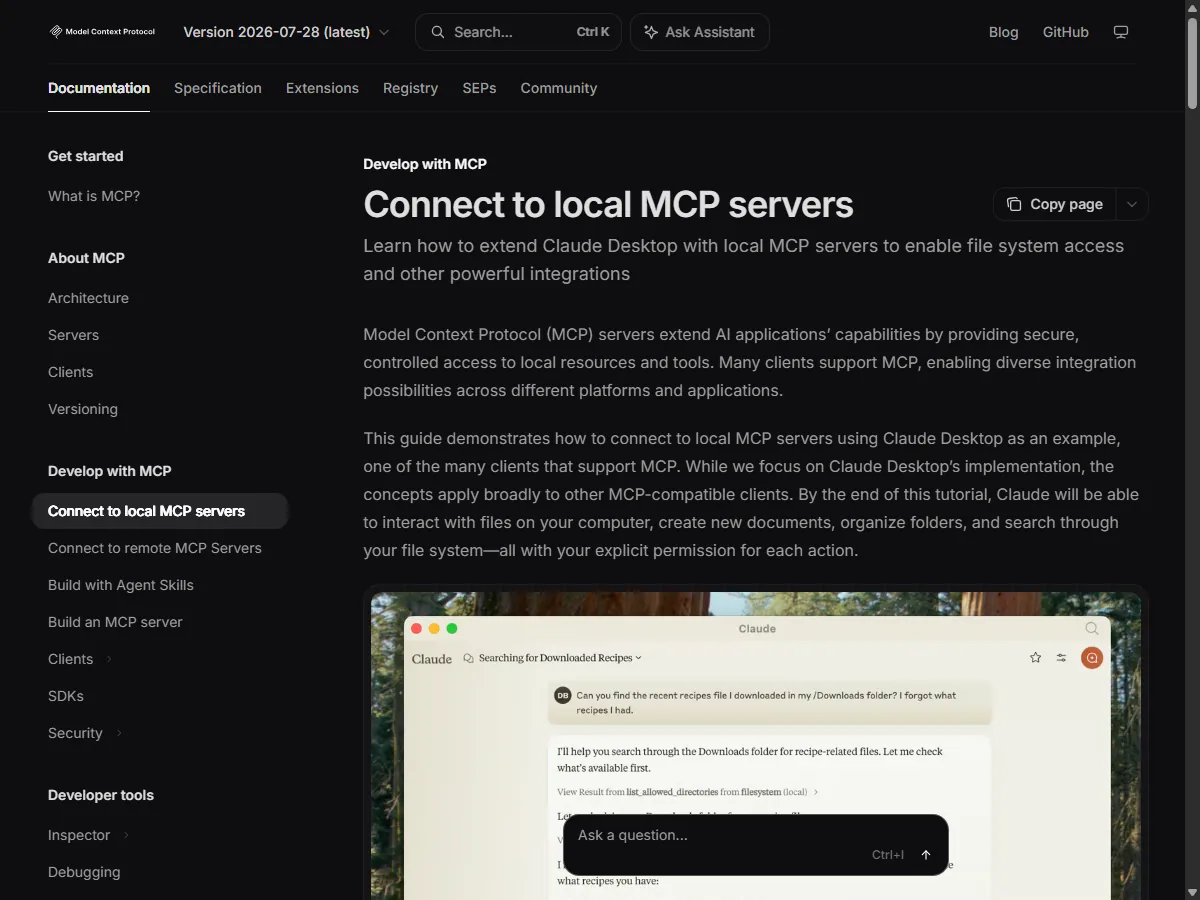Expand Clients chevron under Develop with MCP
1200x900 pixels.
(109, 659)
